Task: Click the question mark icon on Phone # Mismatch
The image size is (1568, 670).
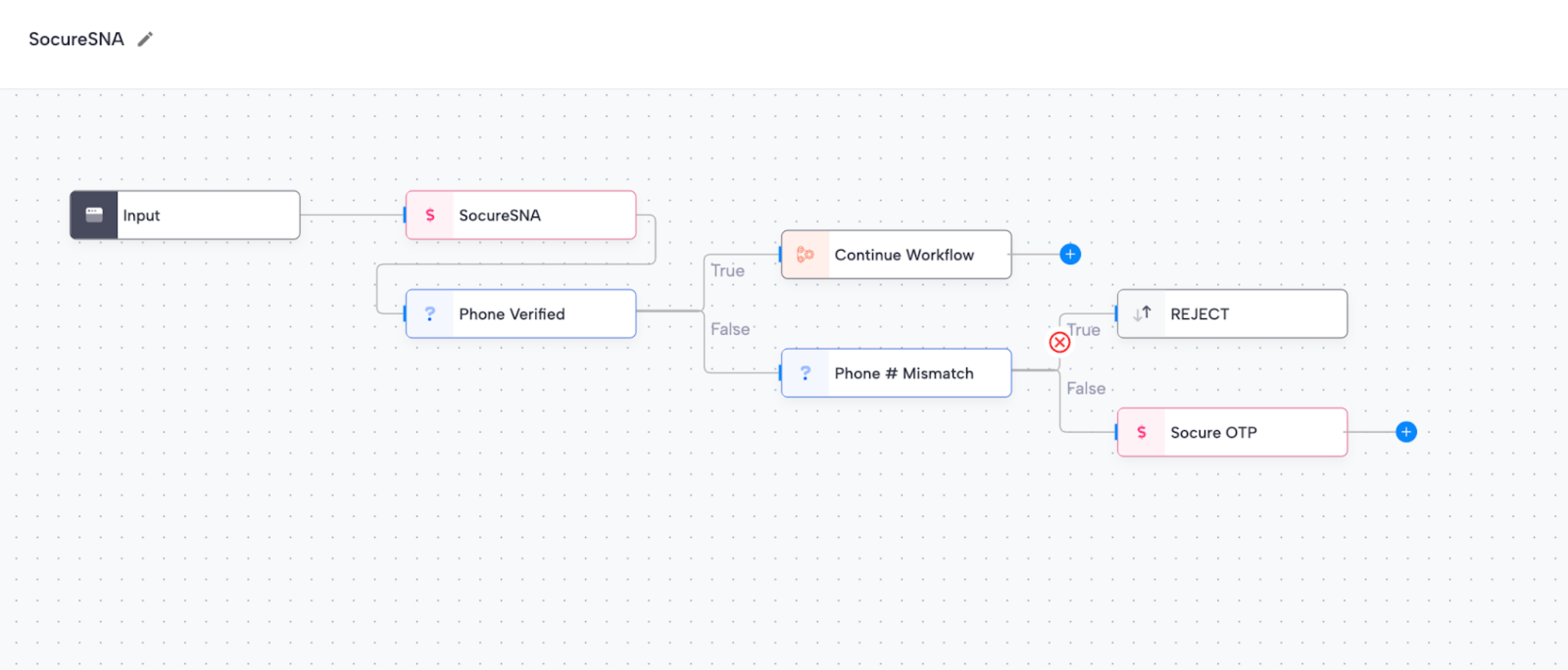Action: click(805, 373)
